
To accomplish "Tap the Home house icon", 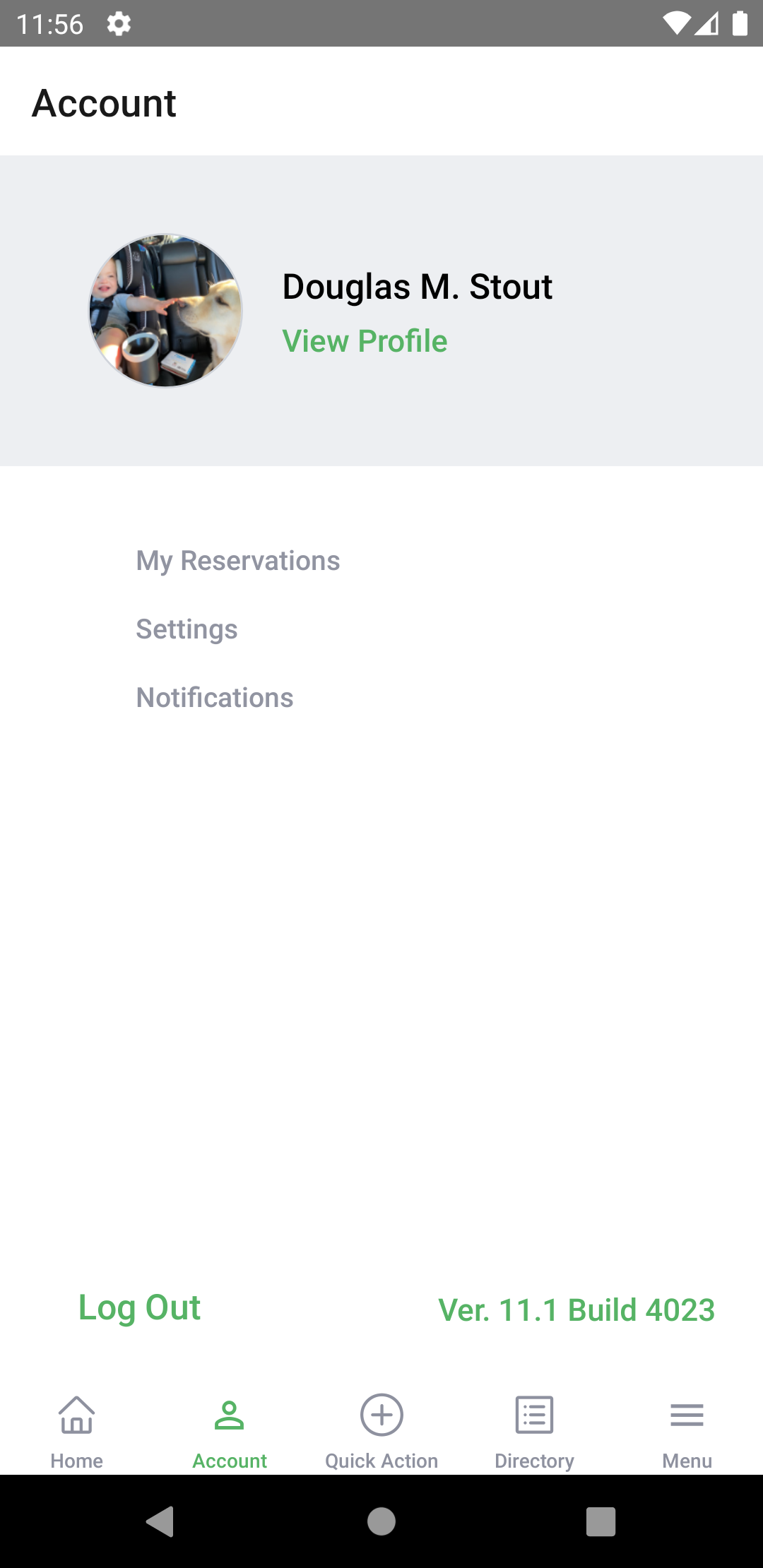I will pos(76,1415).
